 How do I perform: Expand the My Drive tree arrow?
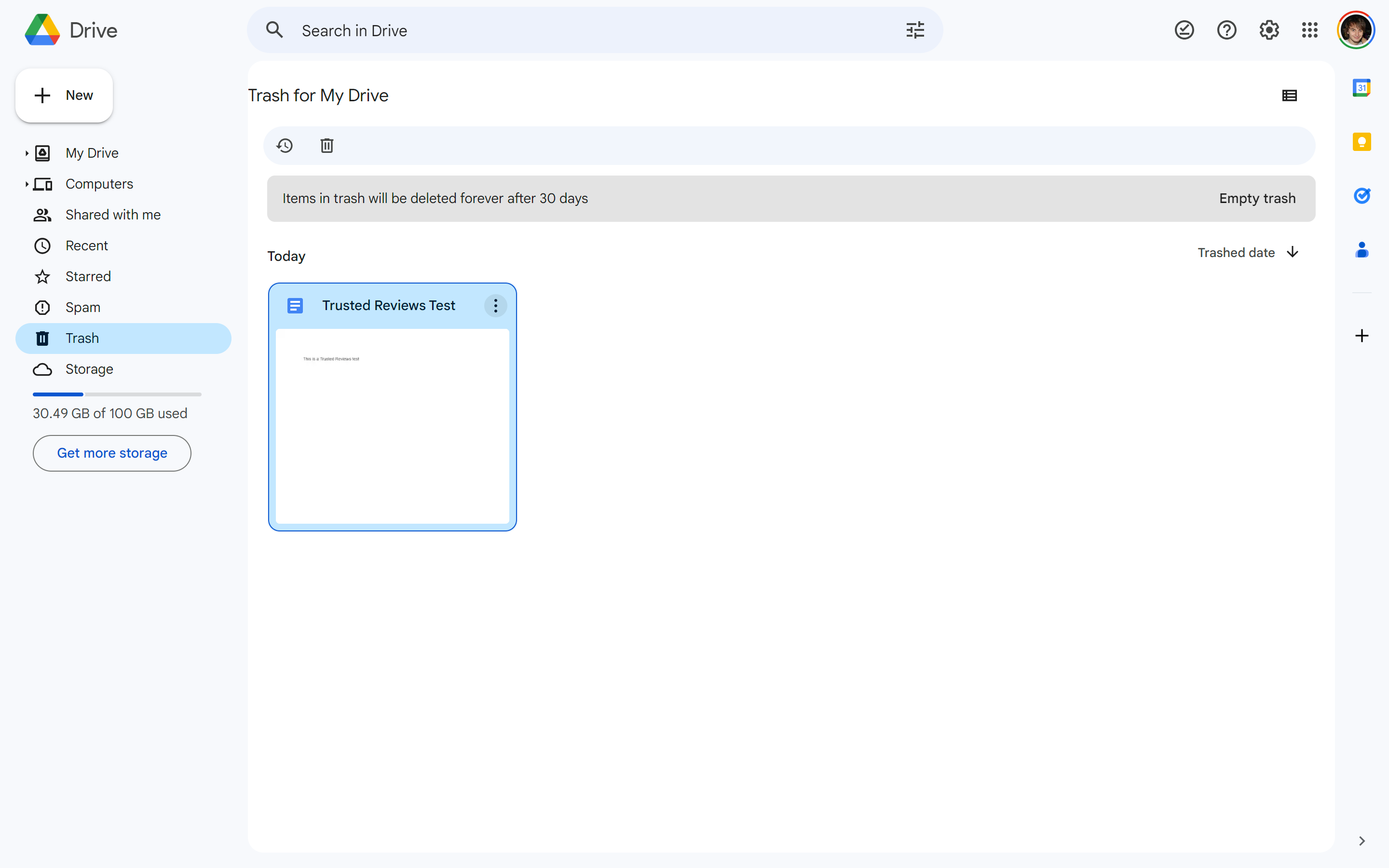click(27, 153)
